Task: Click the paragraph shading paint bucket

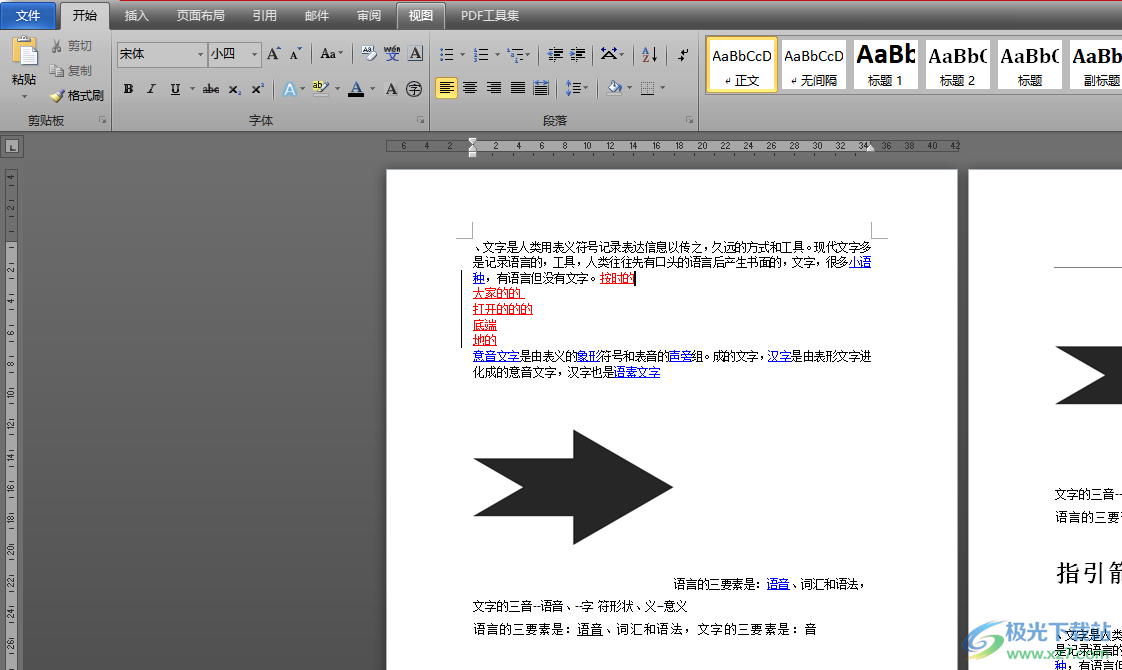Action: 614,88
